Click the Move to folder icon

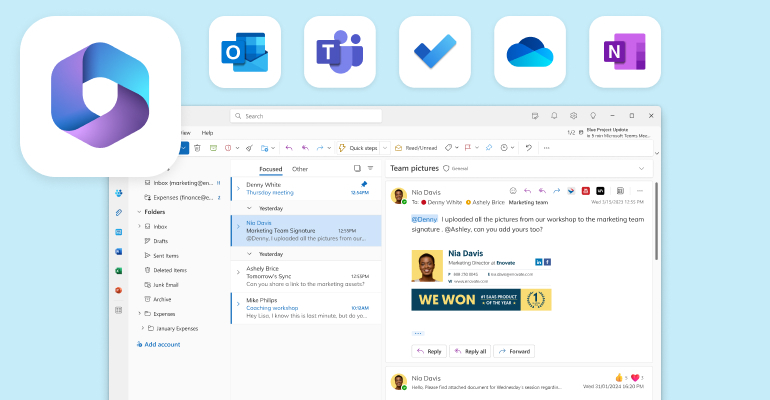pos(265,148)
